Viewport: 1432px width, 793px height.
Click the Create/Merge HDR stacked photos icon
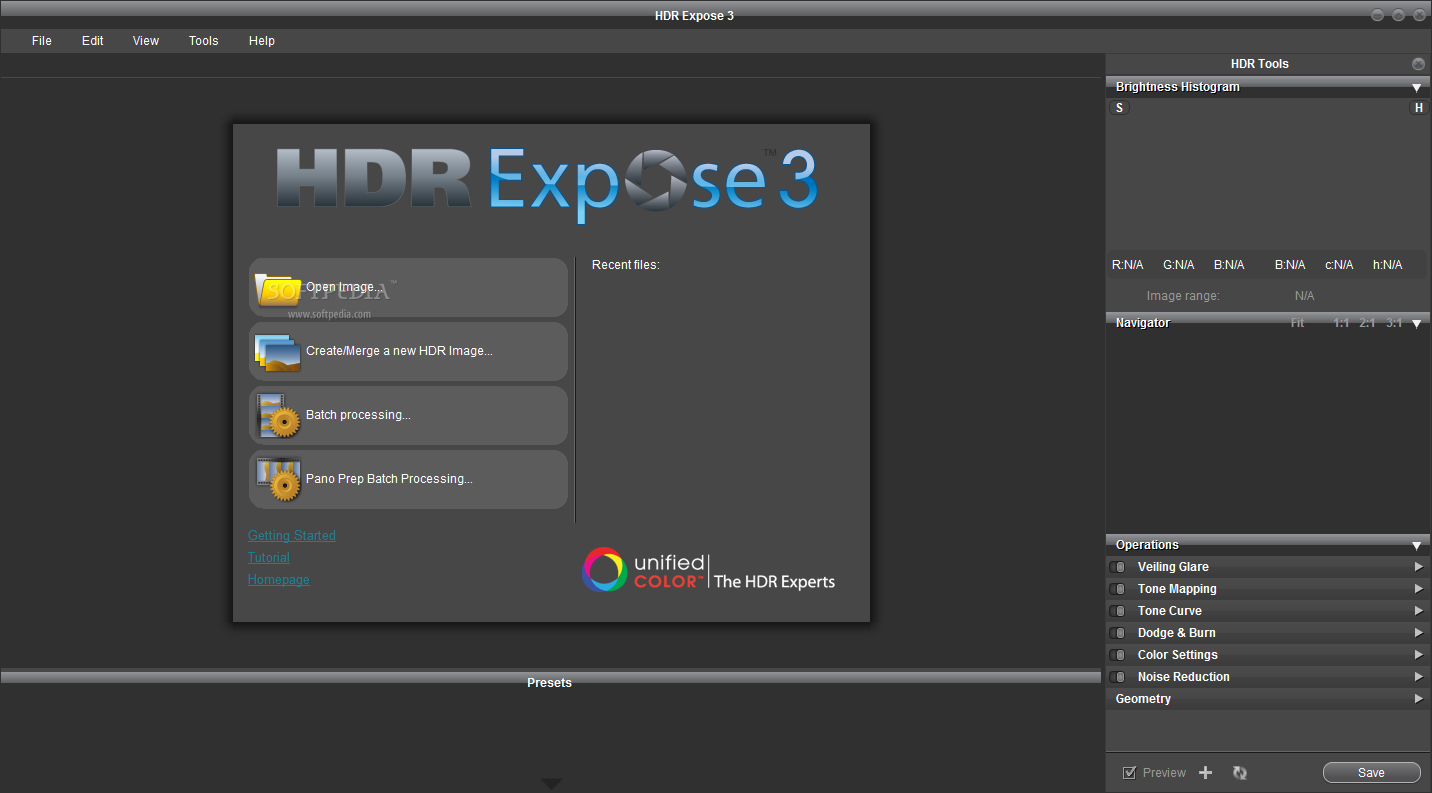(x=278, y=352)
